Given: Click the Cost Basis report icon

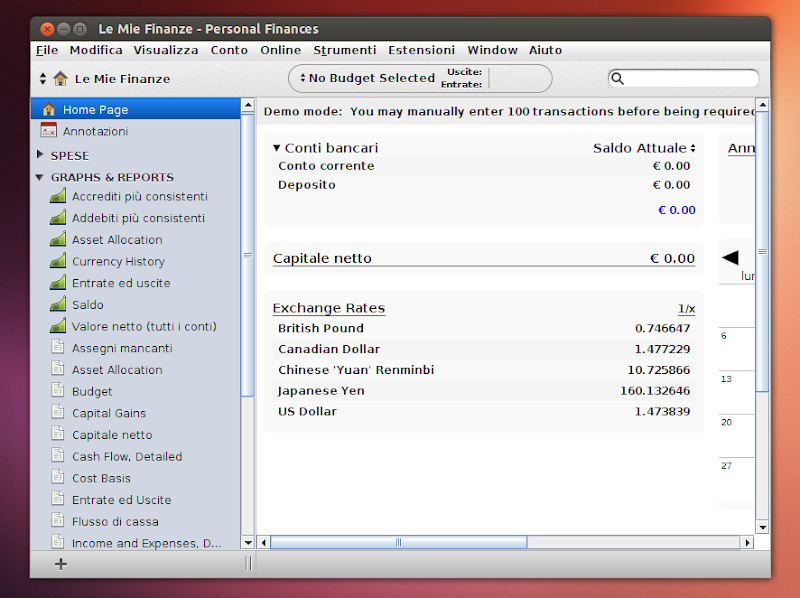Looking at the screenshot, I should (58, 477).
